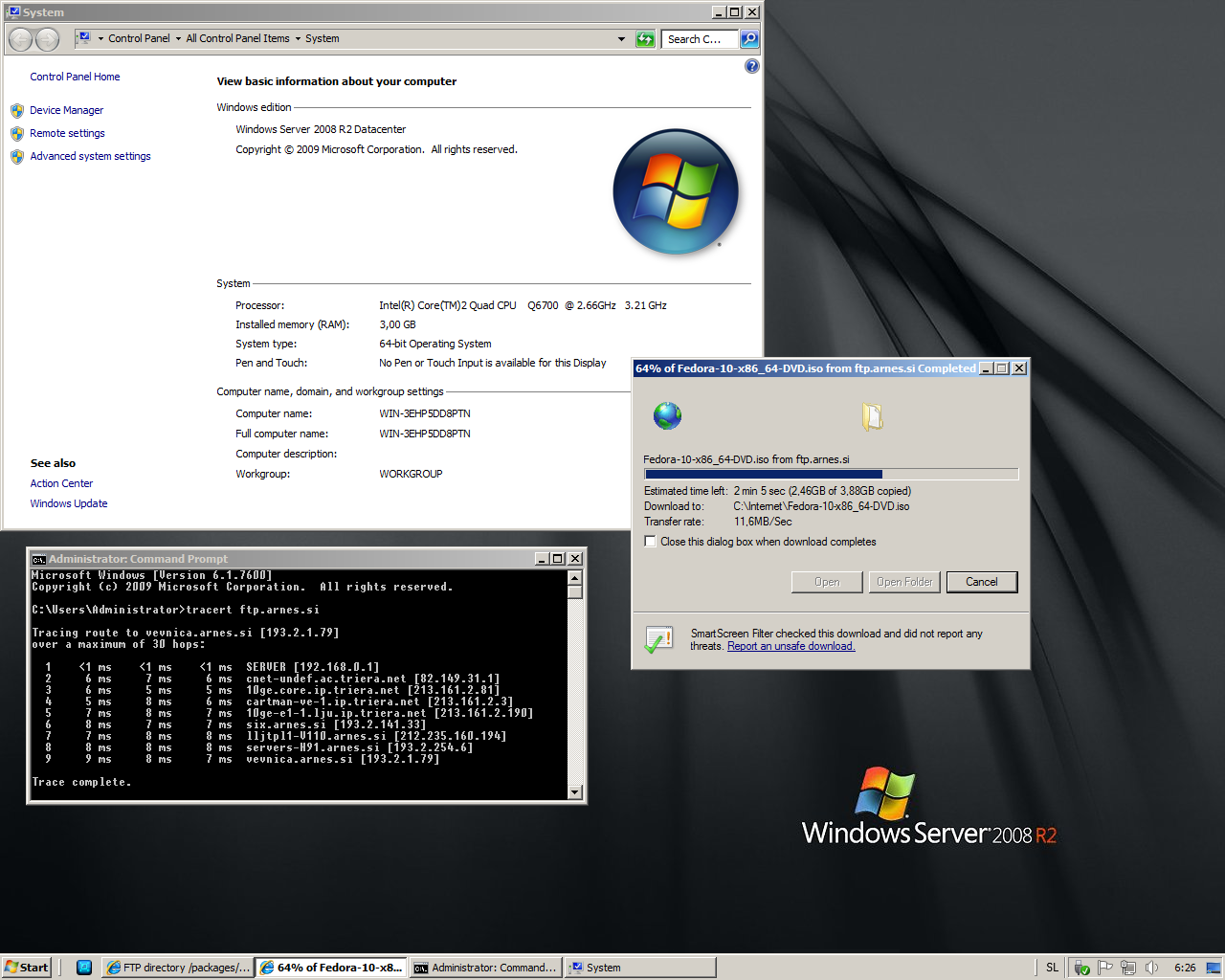The width and height of the screenshot is (1225, 980).
Task: Open Server Manager quick launch icon
Action: pyautogui.click(x=84, y=968)
